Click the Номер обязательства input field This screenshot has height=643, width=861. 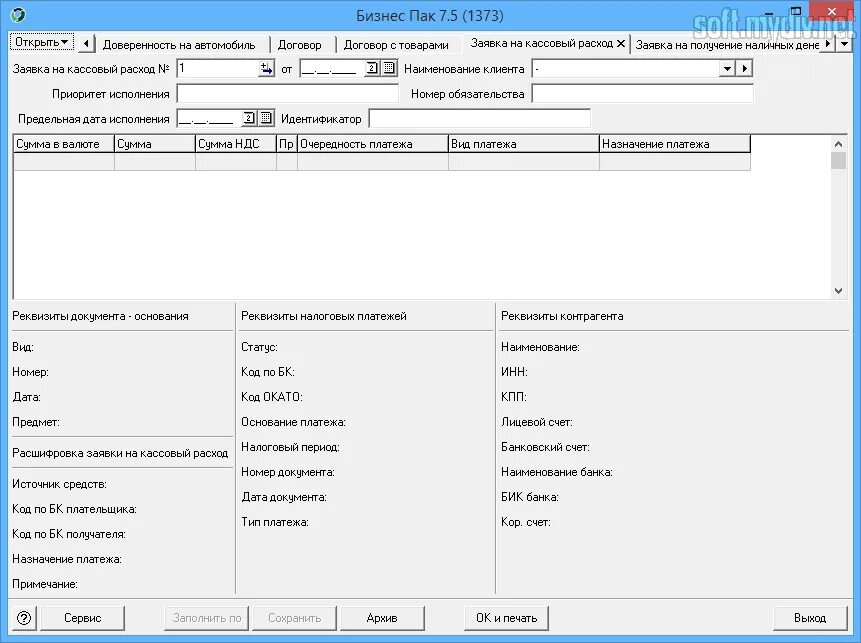(642, 94)
